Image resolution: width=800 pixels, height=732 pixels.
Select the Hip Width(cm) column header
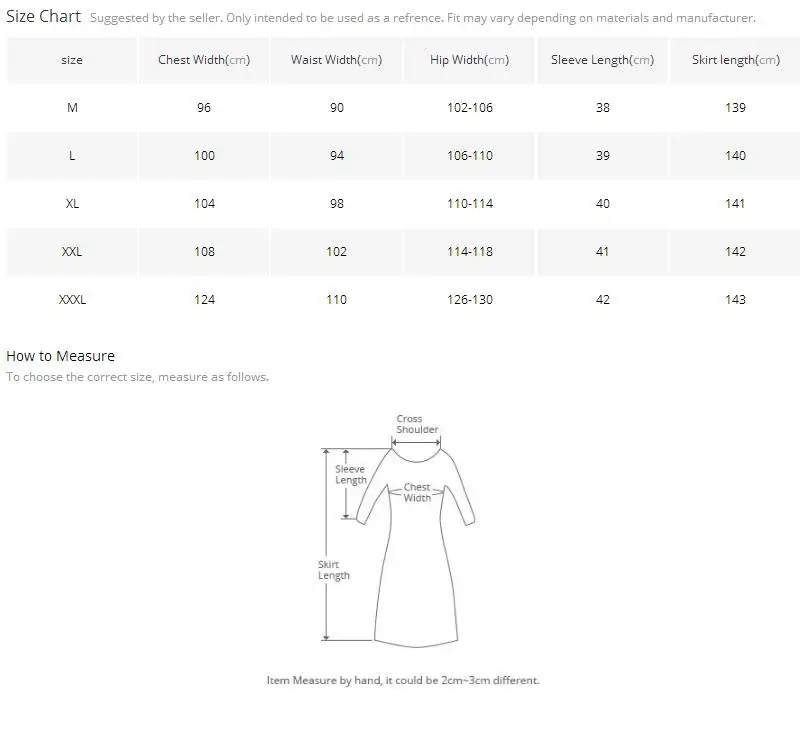469,60
